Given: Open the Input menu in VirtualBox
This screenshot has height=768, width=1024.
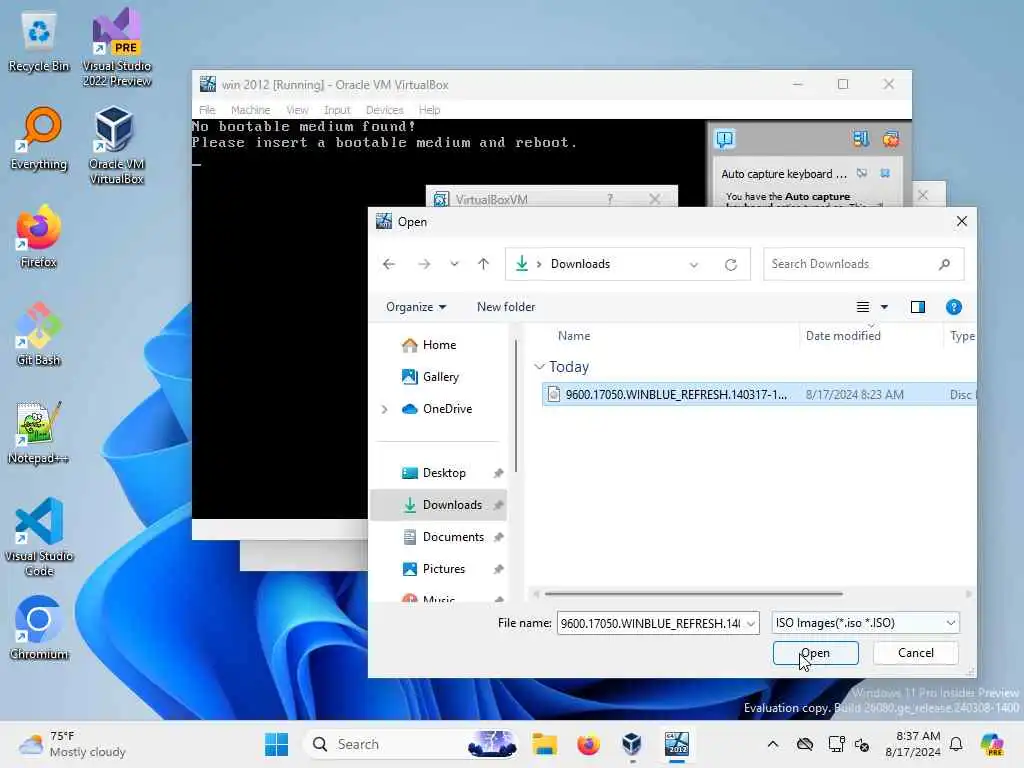Looking at the screenshot, I should coord(337,110).
